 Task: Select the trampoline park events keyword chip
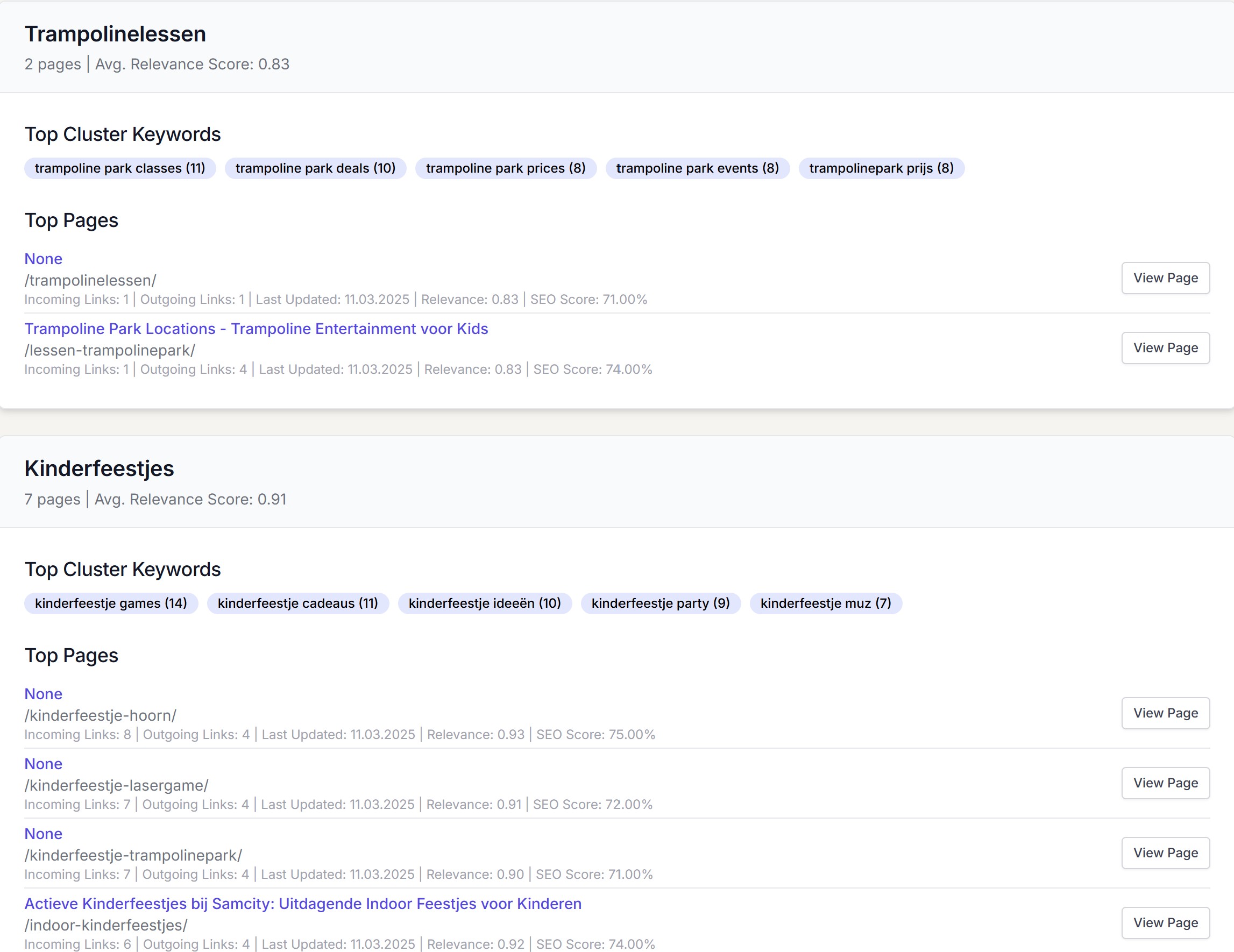click(697, 168)
